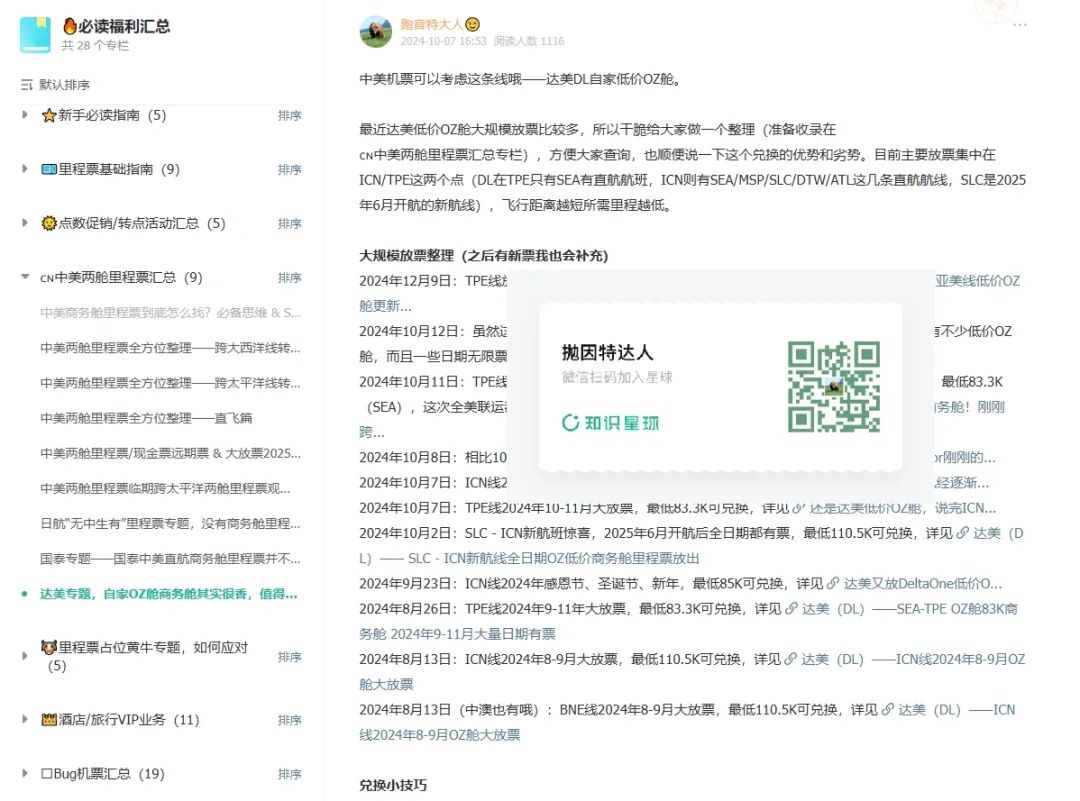Image resolution: width=1080 pixels, height=801 pixels.
Task: Click 排序 next to 里程票基础指南
Action: pyautogui.click(x=289, y=169)
